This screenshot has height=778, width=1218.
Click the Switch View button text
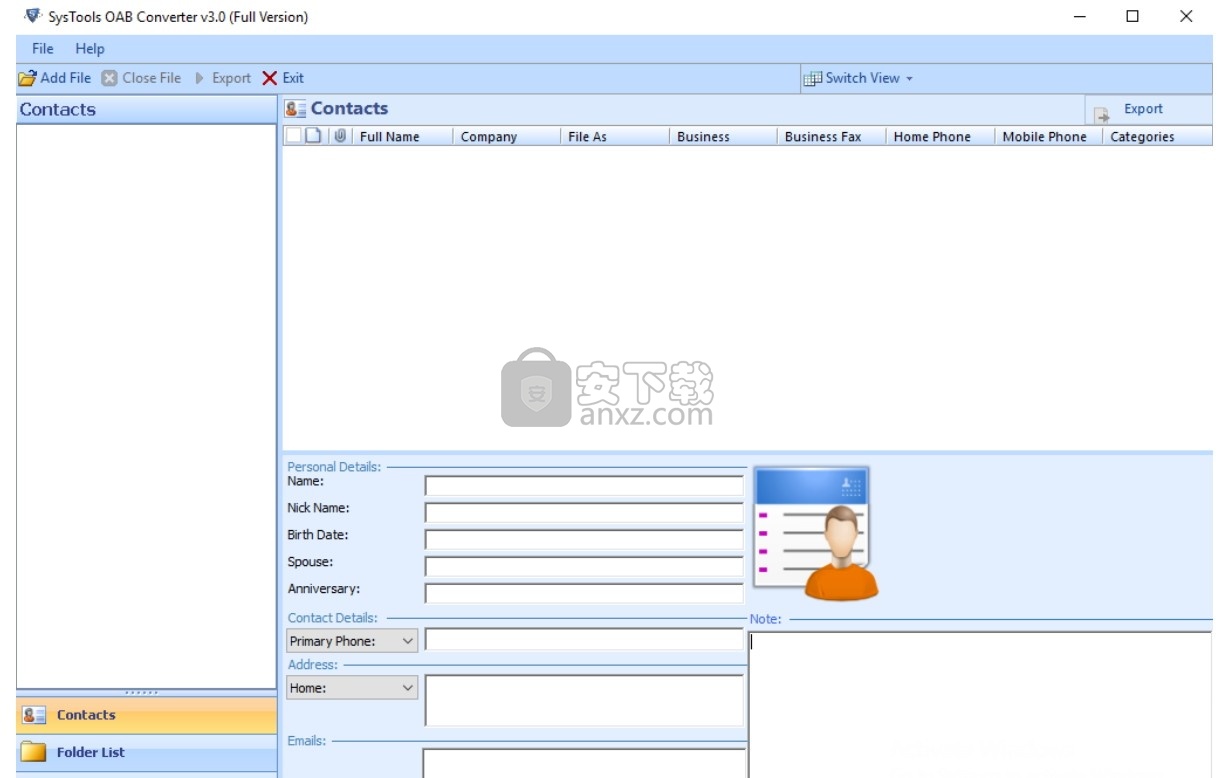[x=863, y=78]
